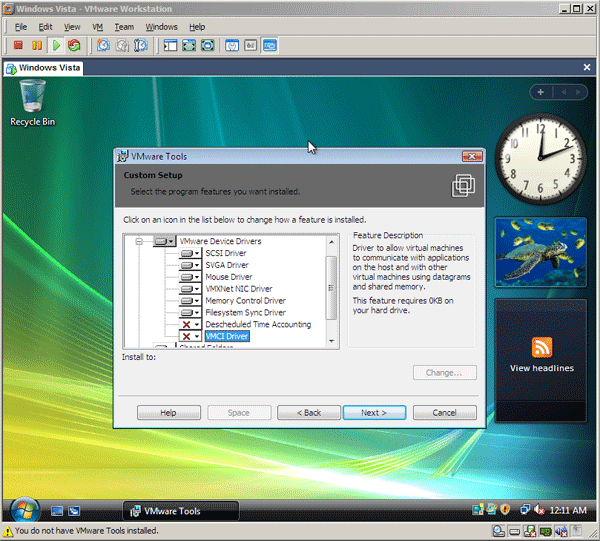600x541 pixels.
Task: Click the < Back button
Action: point(309,413)
